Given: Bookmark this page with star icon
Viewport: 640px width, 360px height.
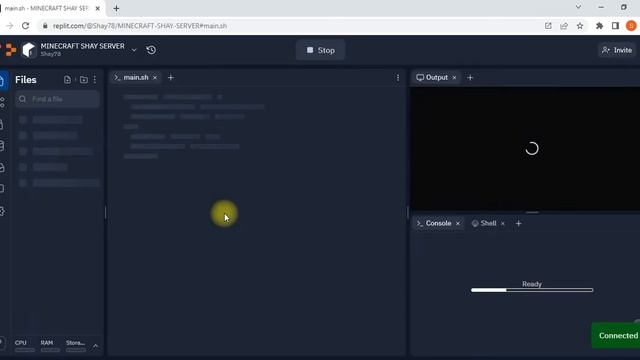Looking at the screenshot, I should click(x=580, y=26).
